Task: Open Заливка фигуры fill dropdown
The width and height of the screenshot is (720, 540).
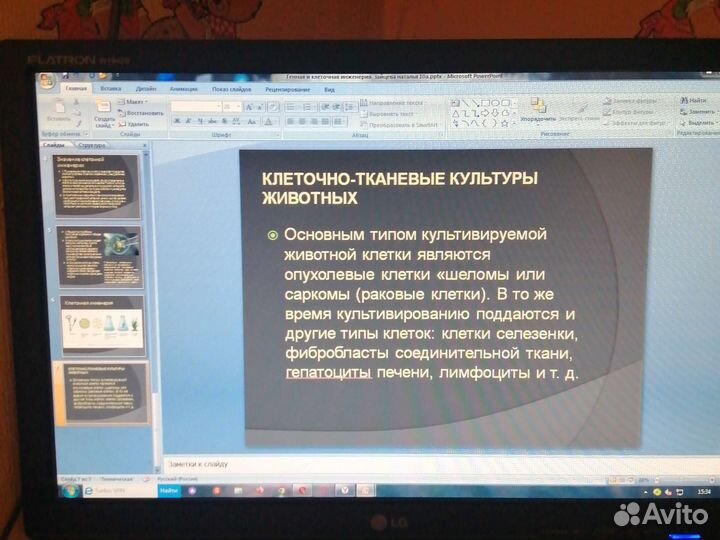Action: click(630, 101)
